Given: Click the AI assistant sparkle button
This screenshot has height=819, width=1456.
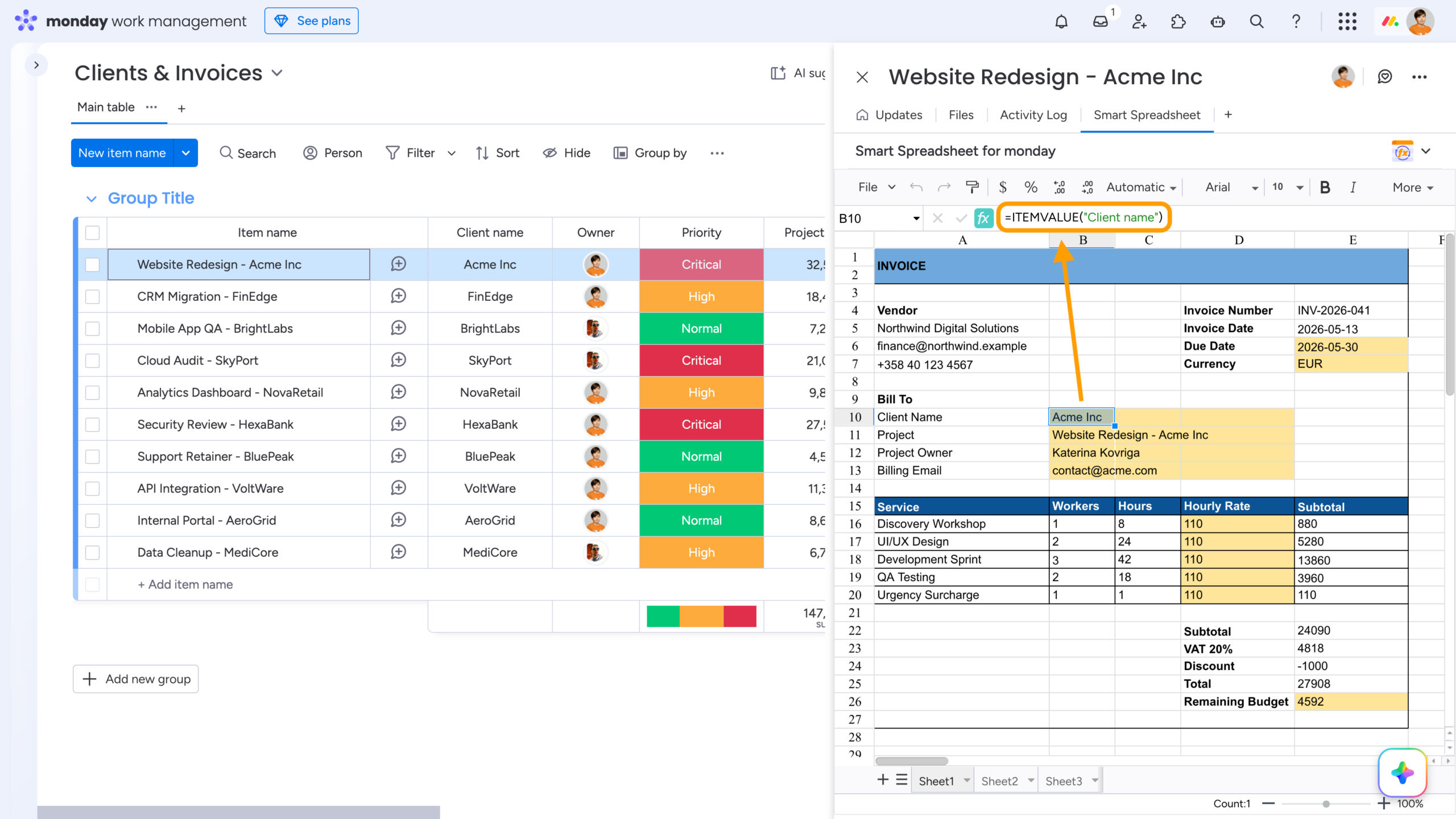Looking at the screenshot, I should (x=1402, y=772).
